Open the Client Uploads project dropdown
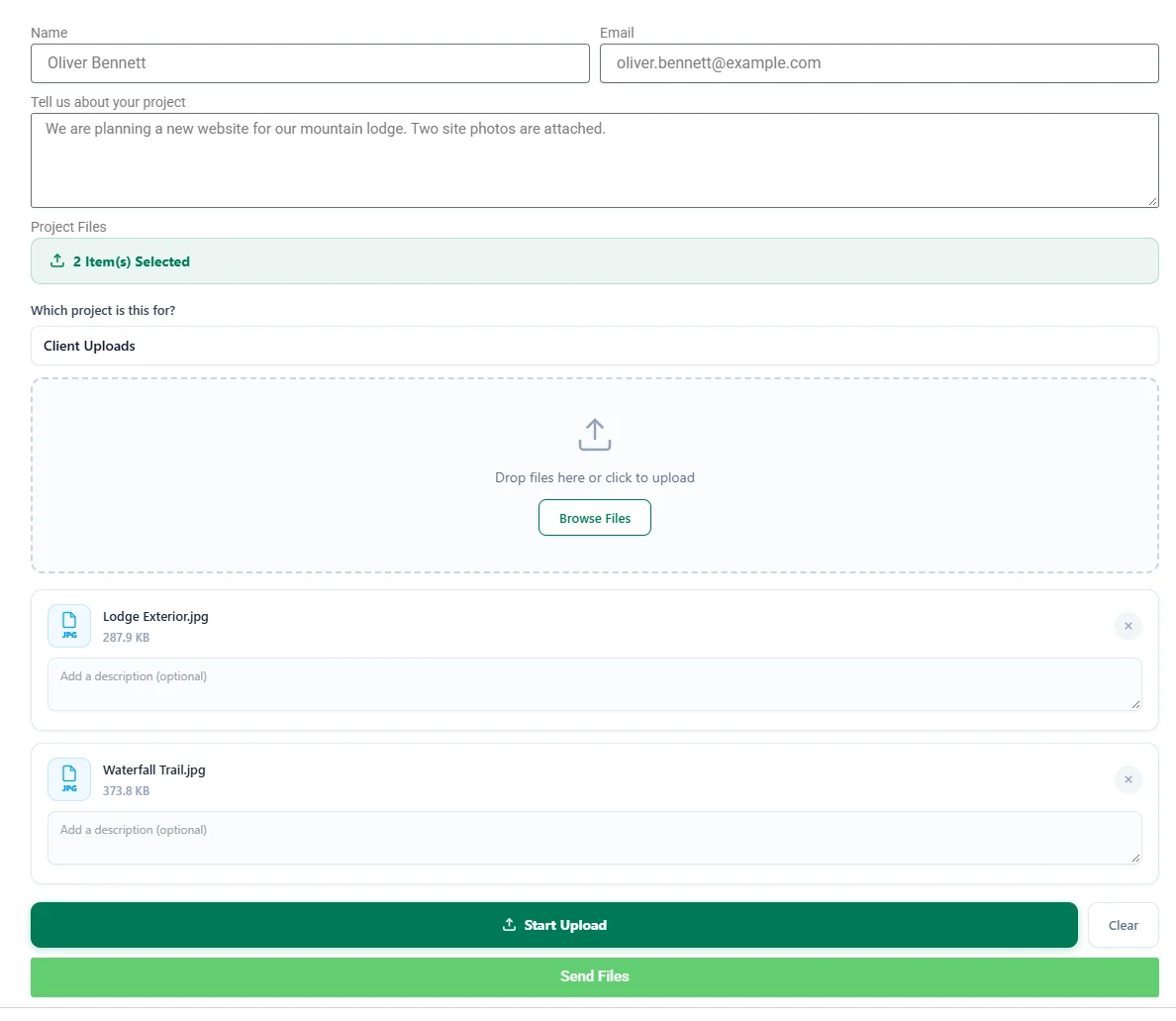This screenshot has width=1176, height=1021. (x=595, y=346)
